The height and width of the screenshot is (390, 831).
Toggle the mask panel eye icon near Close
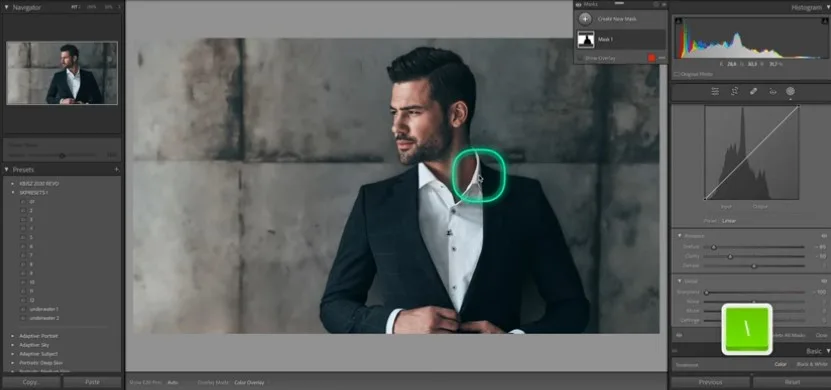679,335
